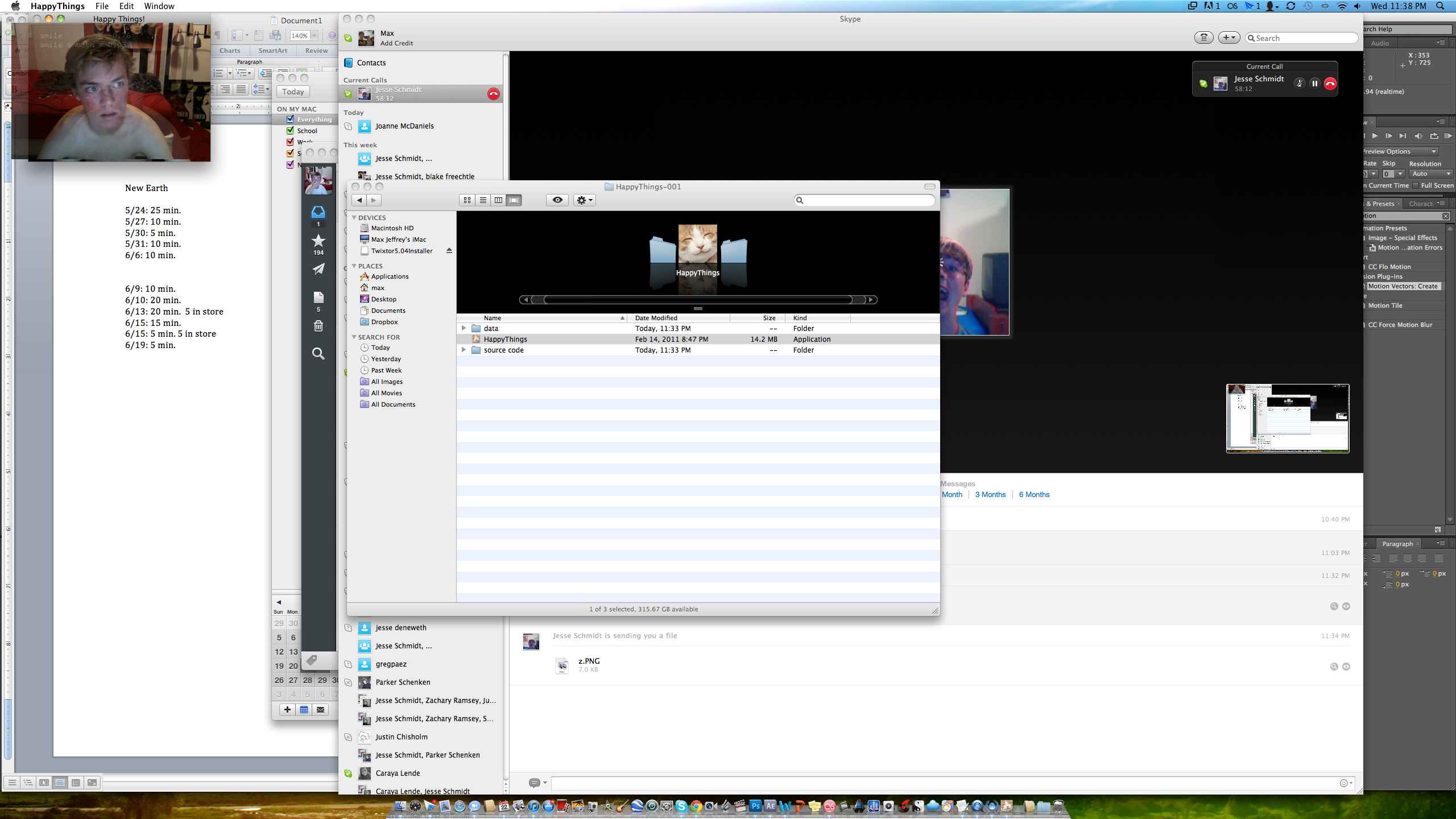
Task: Enable Full Screen checkbox in After Effects
Action: pos(1416,185)
